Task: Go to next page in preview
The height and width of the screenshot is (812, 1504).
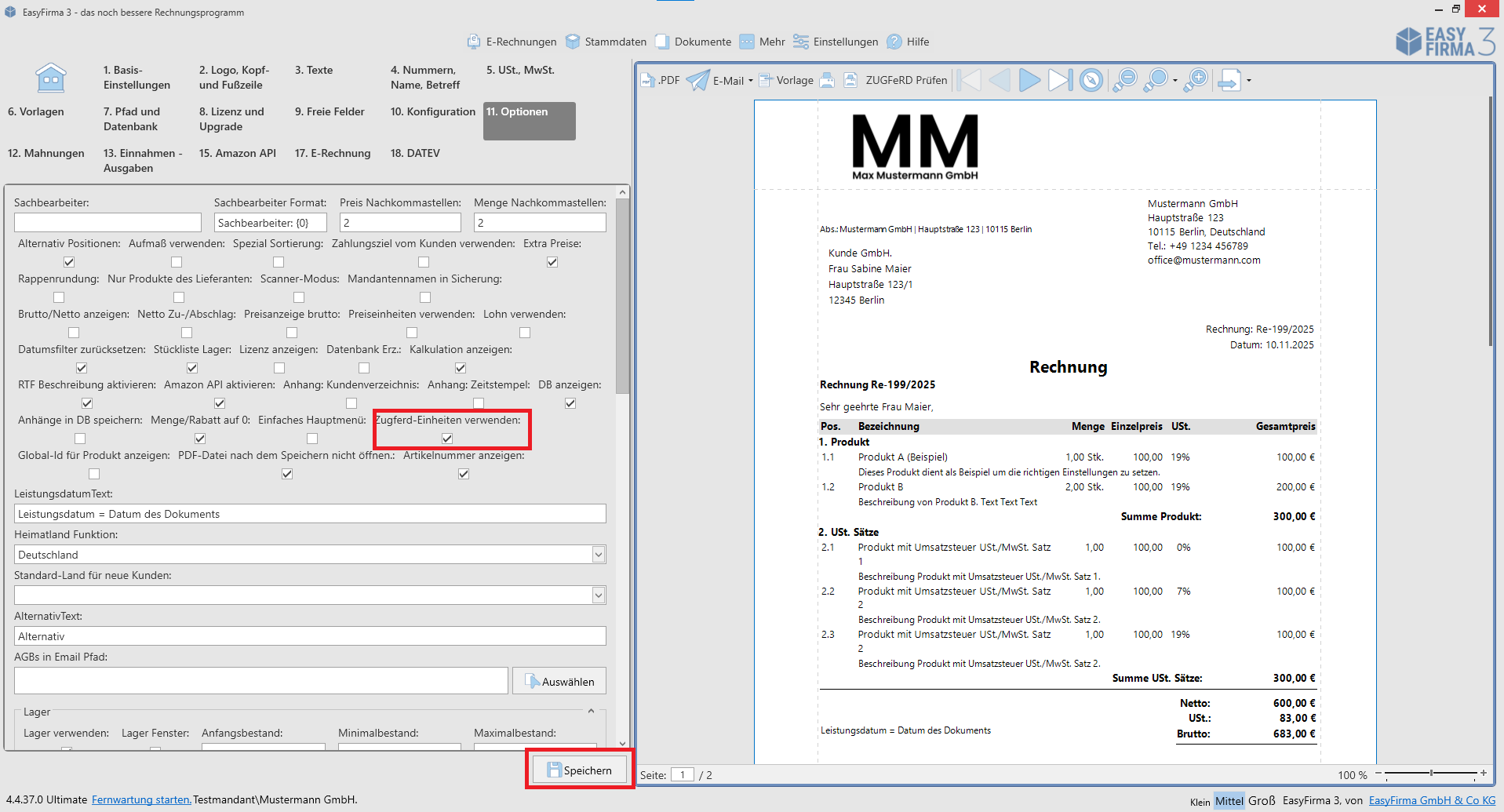Action: point(1029,80)
